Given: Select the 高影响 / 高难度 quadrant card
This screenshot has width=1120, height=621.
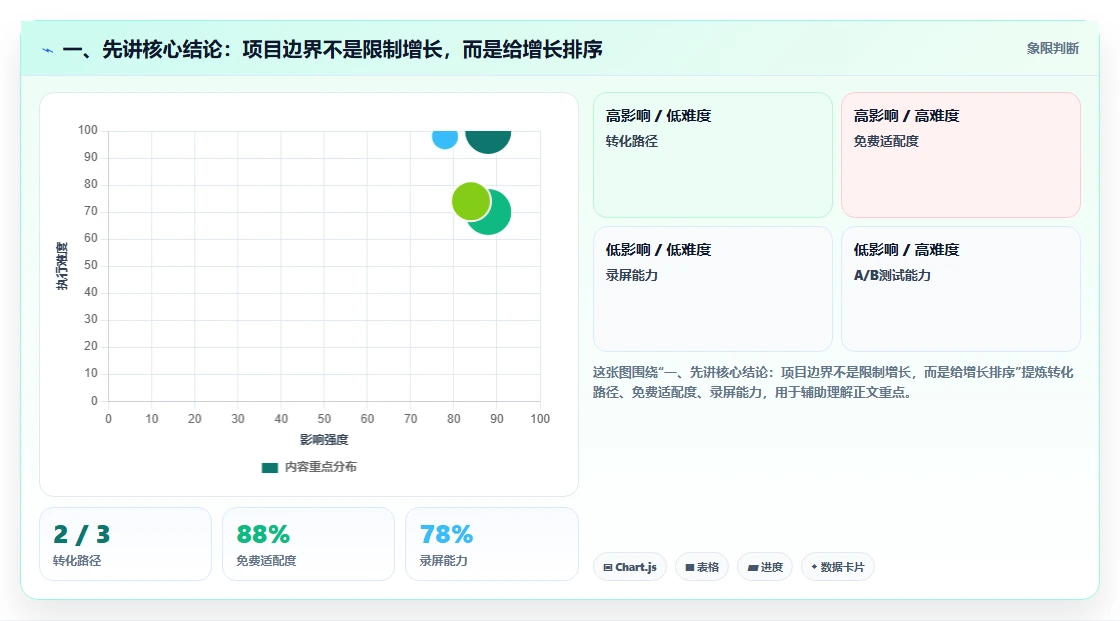Looking at the screenshot, I should [961, 155].
